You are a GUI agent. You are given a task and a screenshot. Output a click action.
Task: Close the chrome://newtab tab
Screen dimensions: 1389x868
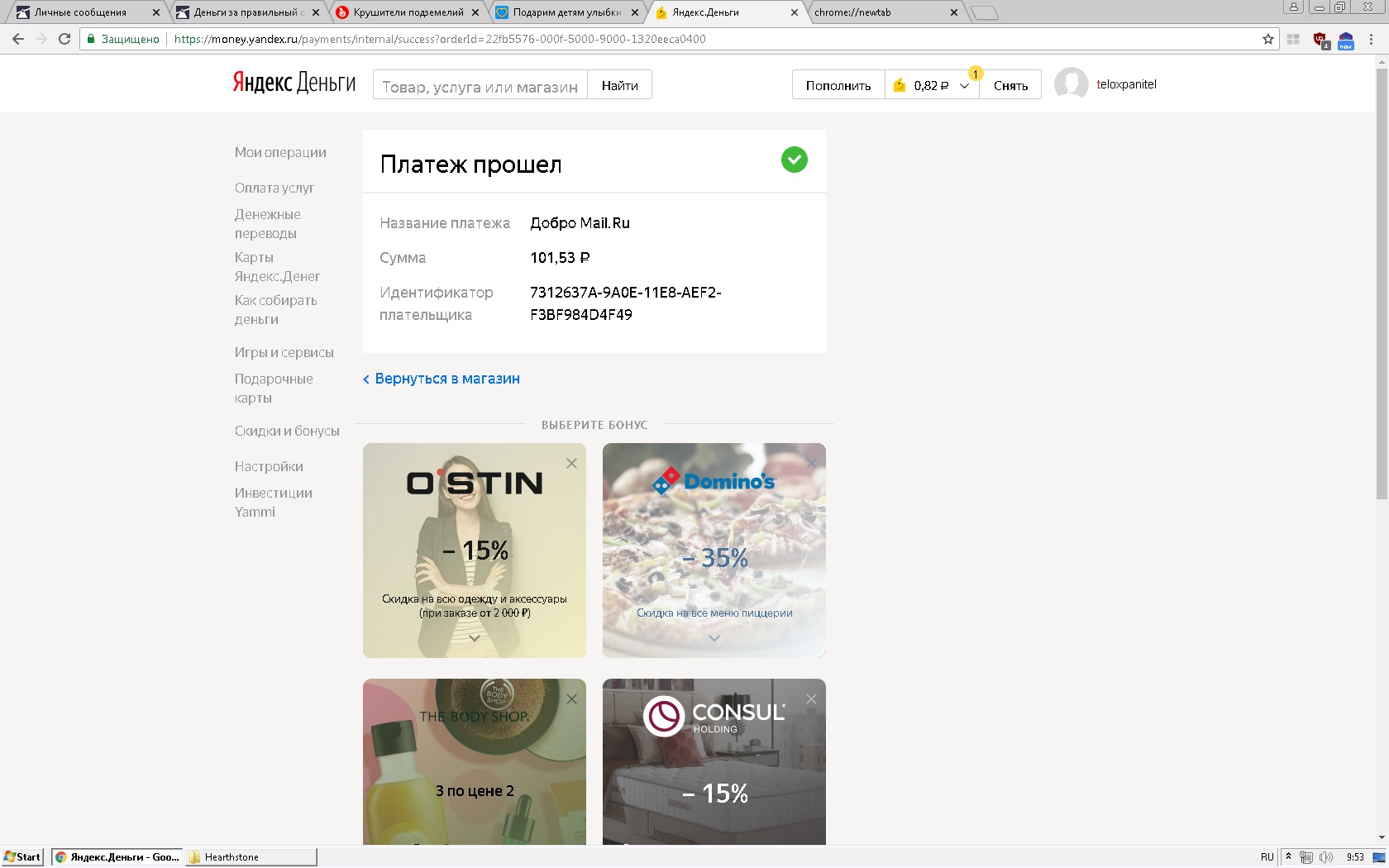(x=954, y=12)
